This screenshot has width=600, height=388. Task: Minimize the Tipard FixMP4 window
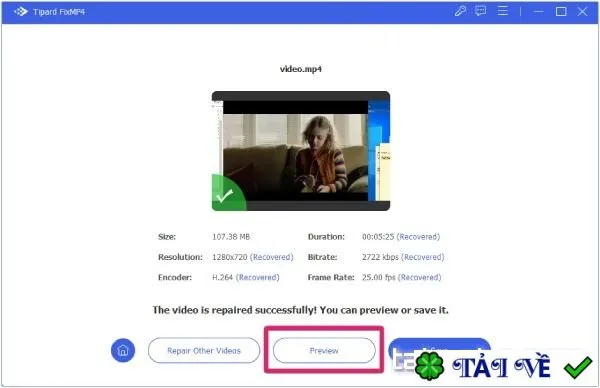(x=539, y=11)
